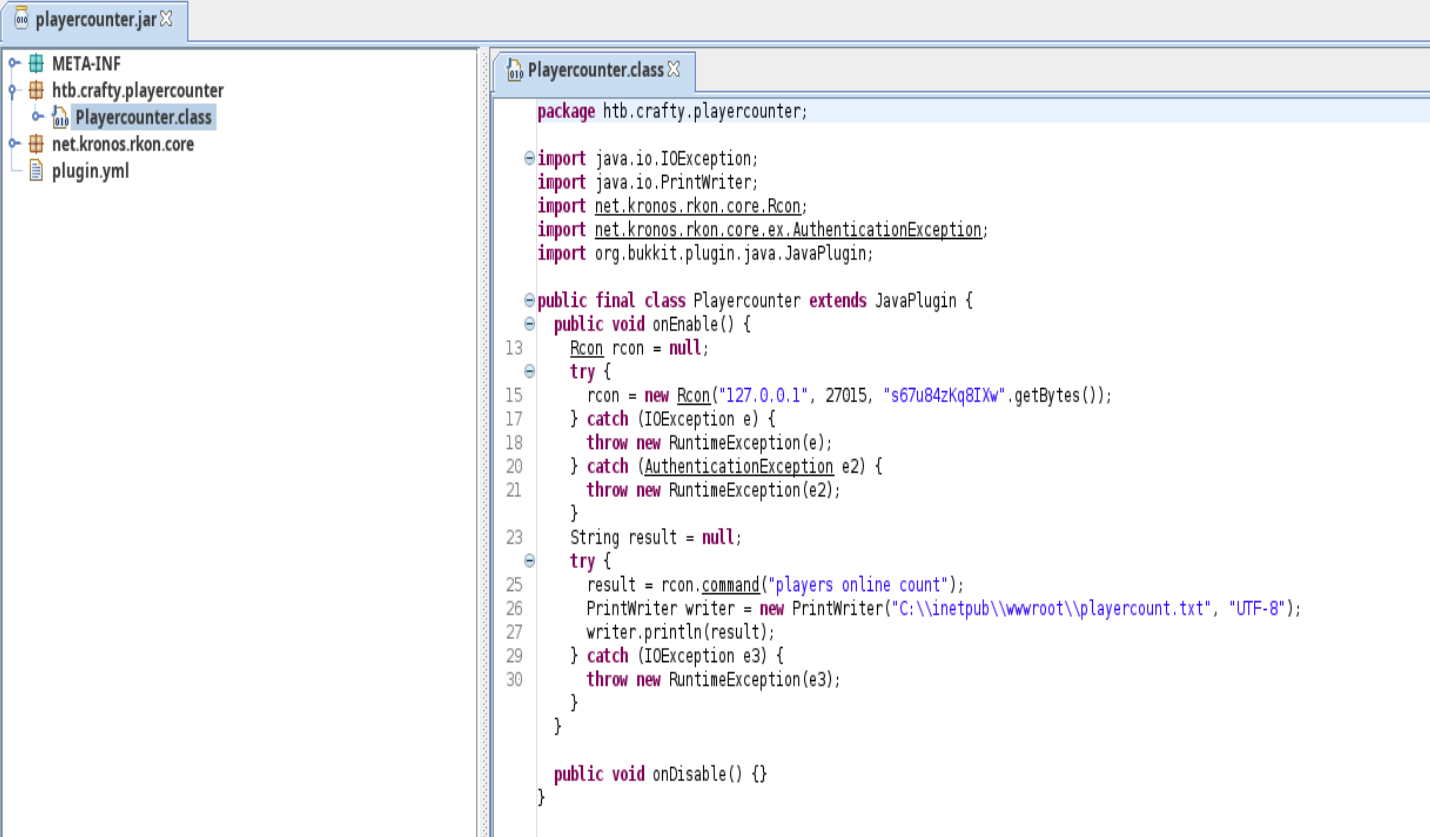This screenshot has height=837, width=1430.
Task: Expand the META-INF tree node
Action: point(13,63)
